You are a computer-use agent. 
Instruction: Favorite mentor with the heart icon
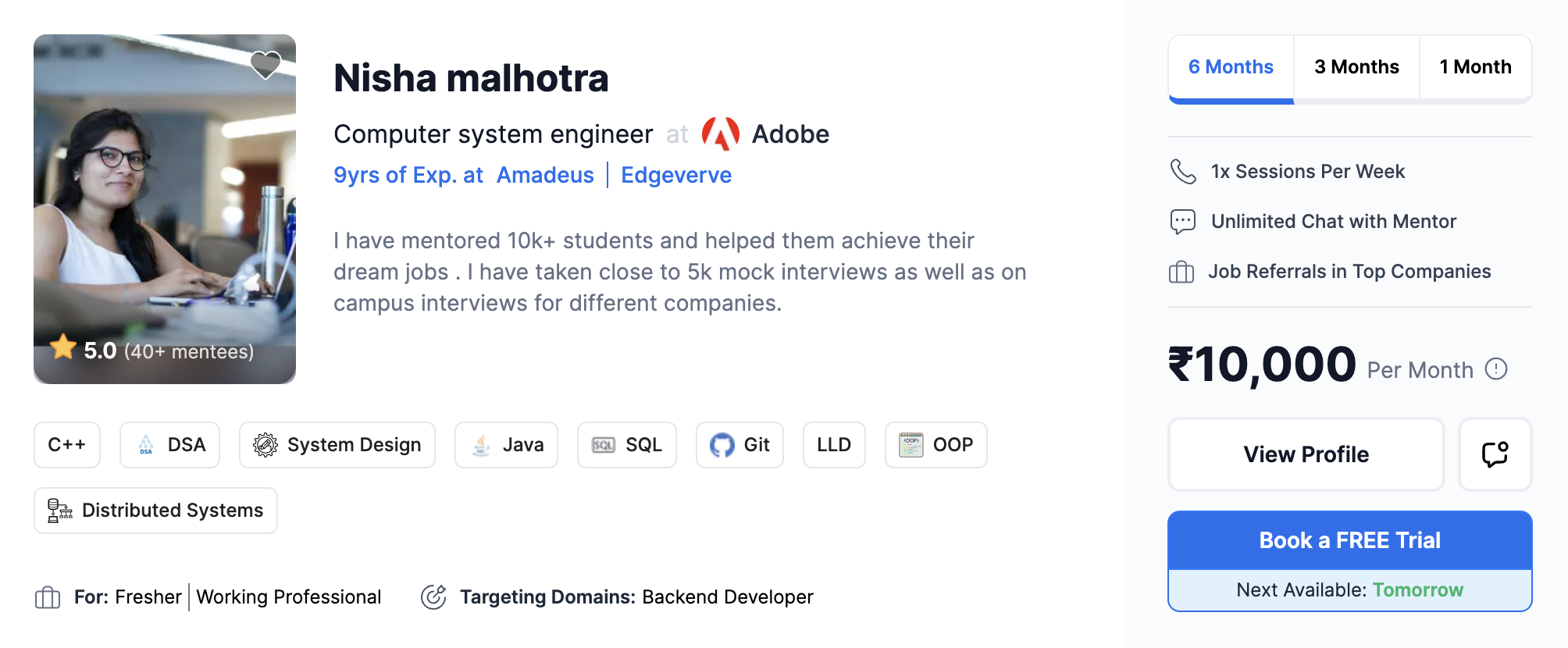[265, 64]
